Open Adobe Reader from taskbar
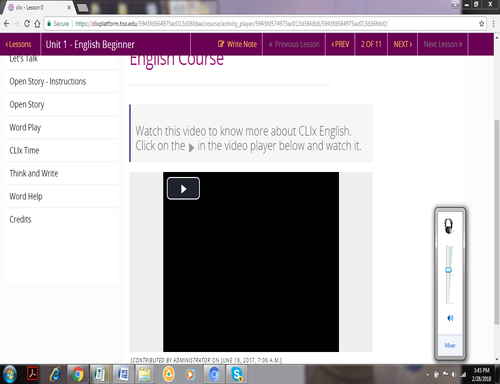This screenshot has height=384, width=500. 32,374
